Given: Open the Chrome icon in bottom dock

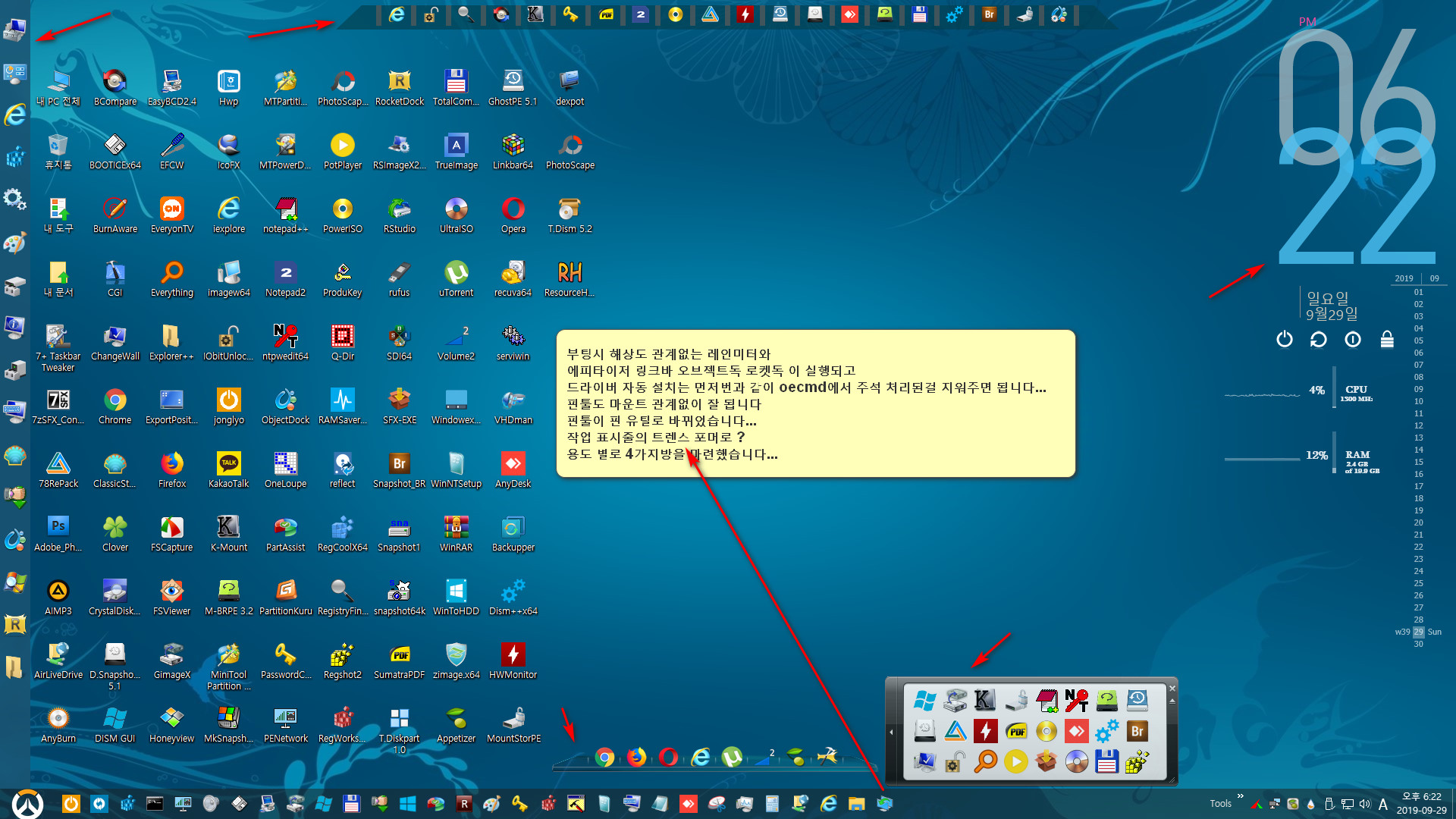Looking at the screenshot, I should click(x=604, y=757).
